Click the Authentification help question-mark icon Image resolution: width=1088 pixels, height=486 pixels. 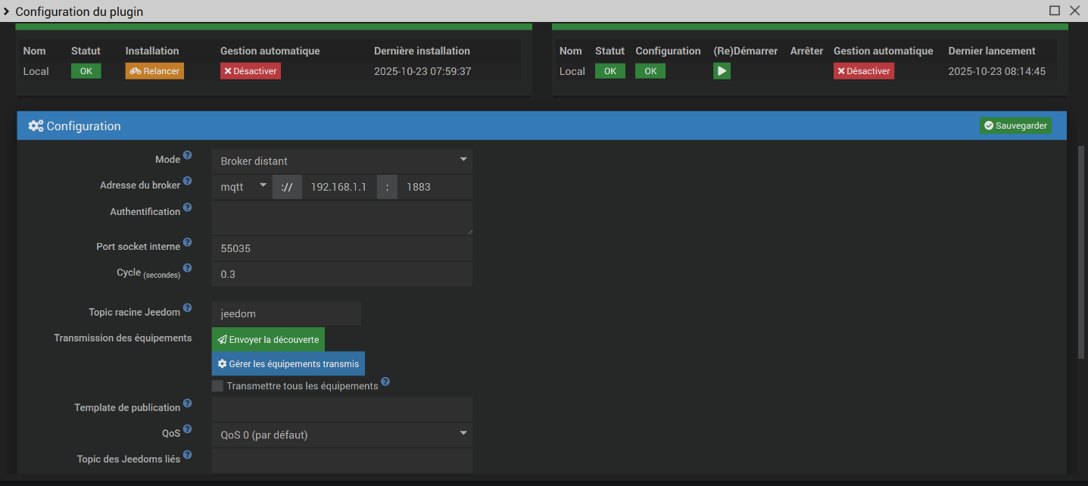click(187, 208)
